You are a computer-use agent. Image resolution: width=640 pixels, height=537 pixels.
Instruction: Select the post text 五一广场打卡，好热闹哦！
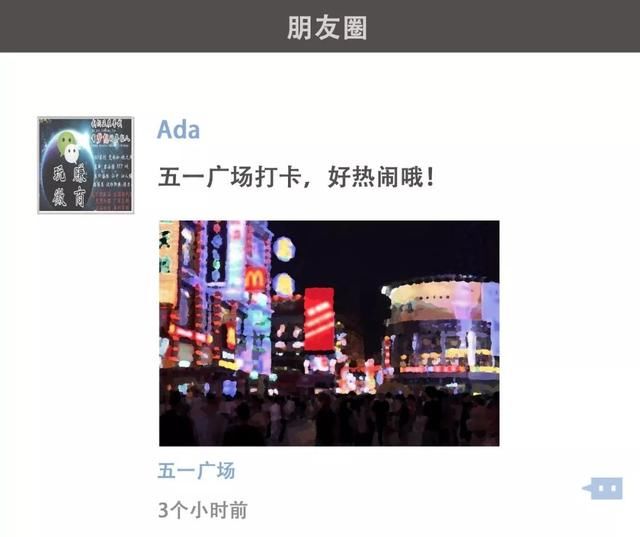[296, 177]
